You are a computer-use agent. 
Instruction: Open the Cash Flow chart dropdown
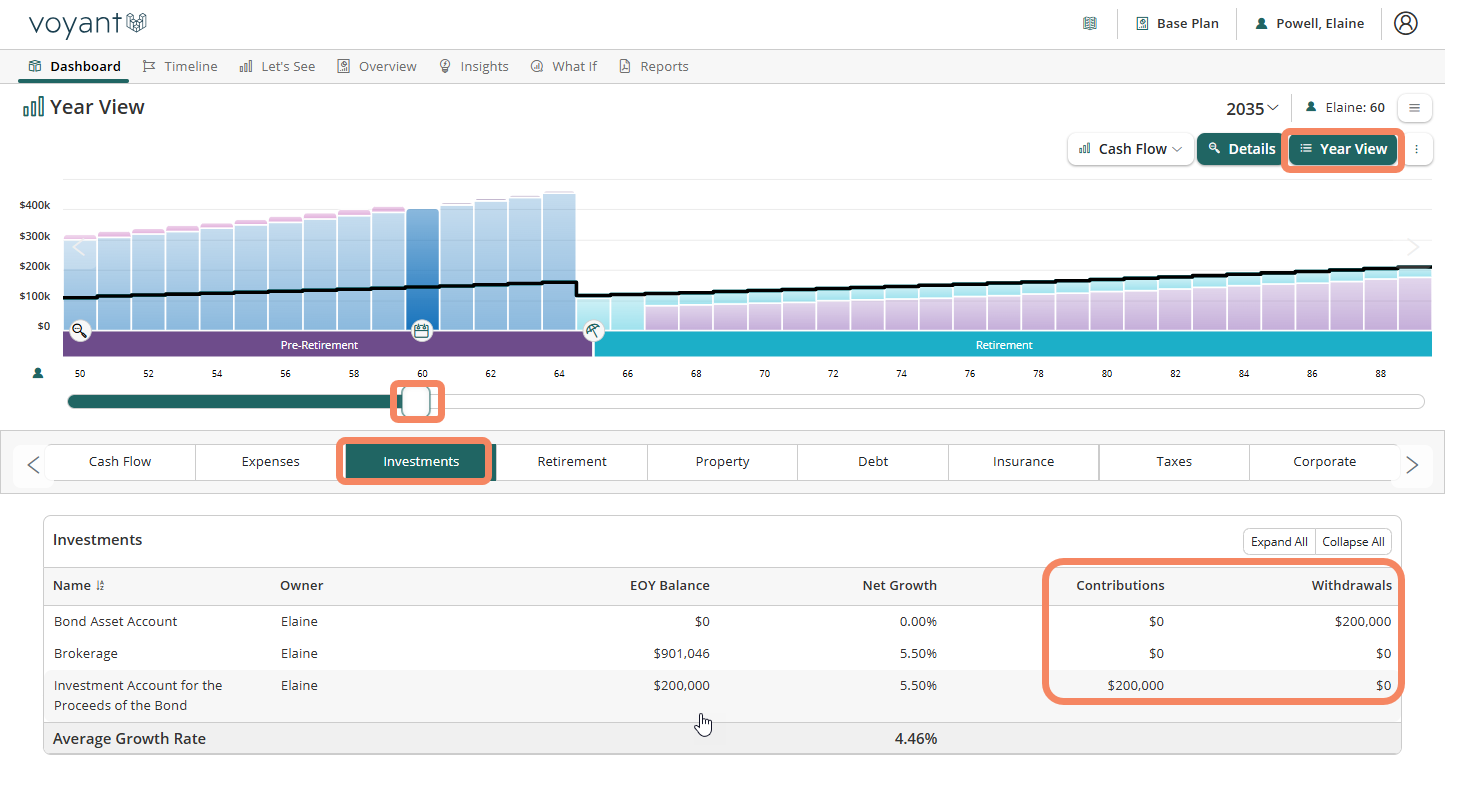click(1131, 149)
